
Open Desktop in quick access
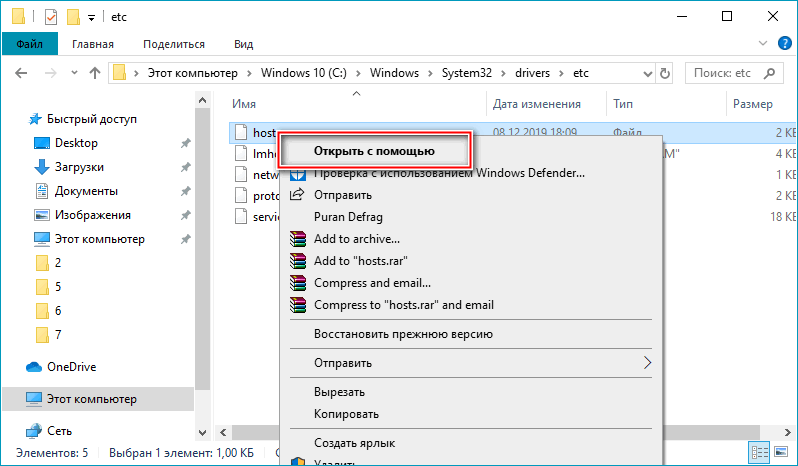click(x=76, y=143)
